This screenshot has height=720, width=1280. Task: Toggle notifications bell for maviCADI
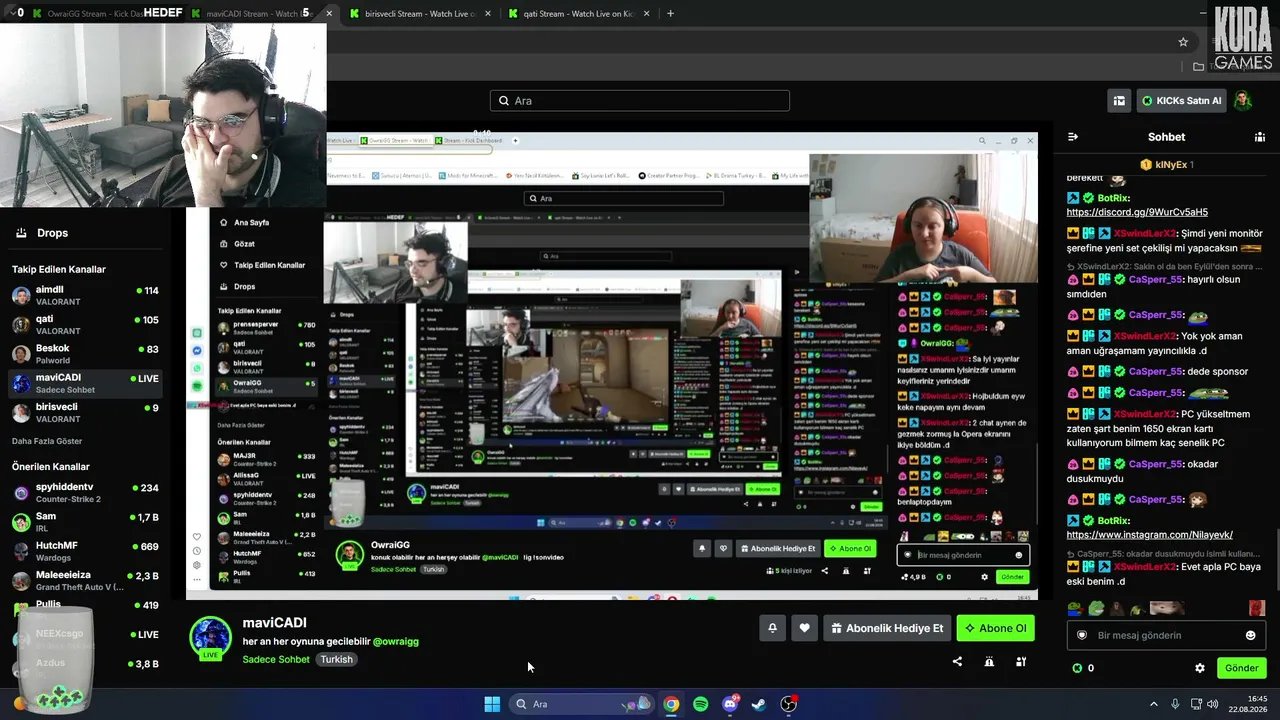pos(772,628)
